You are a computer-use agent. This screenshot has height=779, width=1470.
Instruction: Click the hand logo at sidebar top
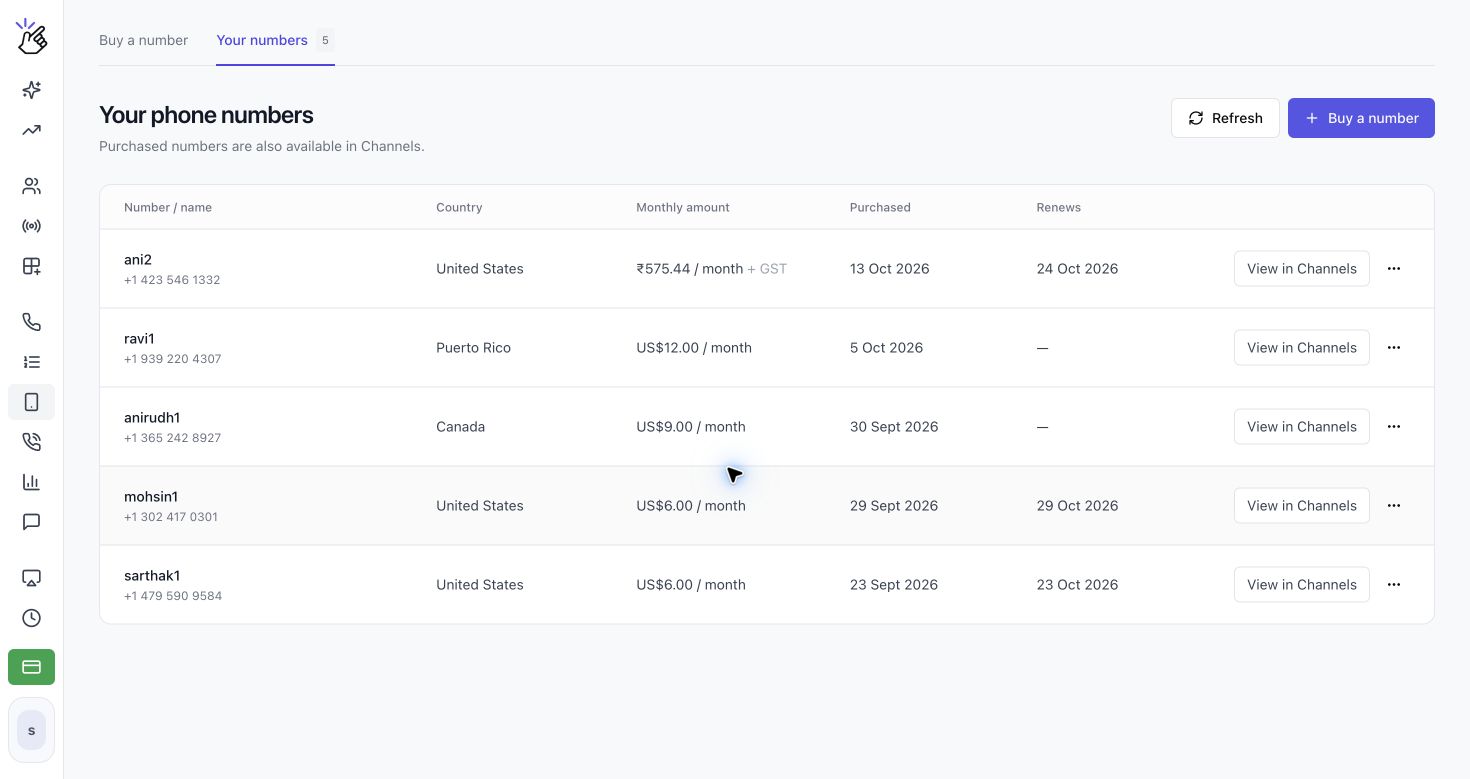tap(31, 36)
